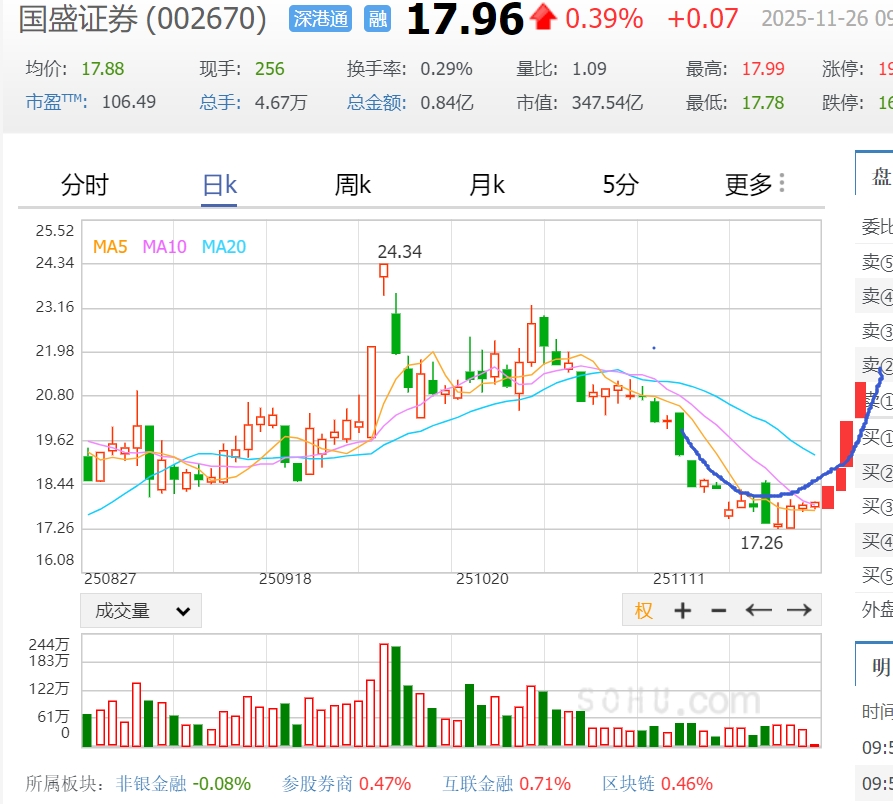Click the 市值 value 347.54亿
The width and height of the screenshot is (893, 804).
point(607,103)
